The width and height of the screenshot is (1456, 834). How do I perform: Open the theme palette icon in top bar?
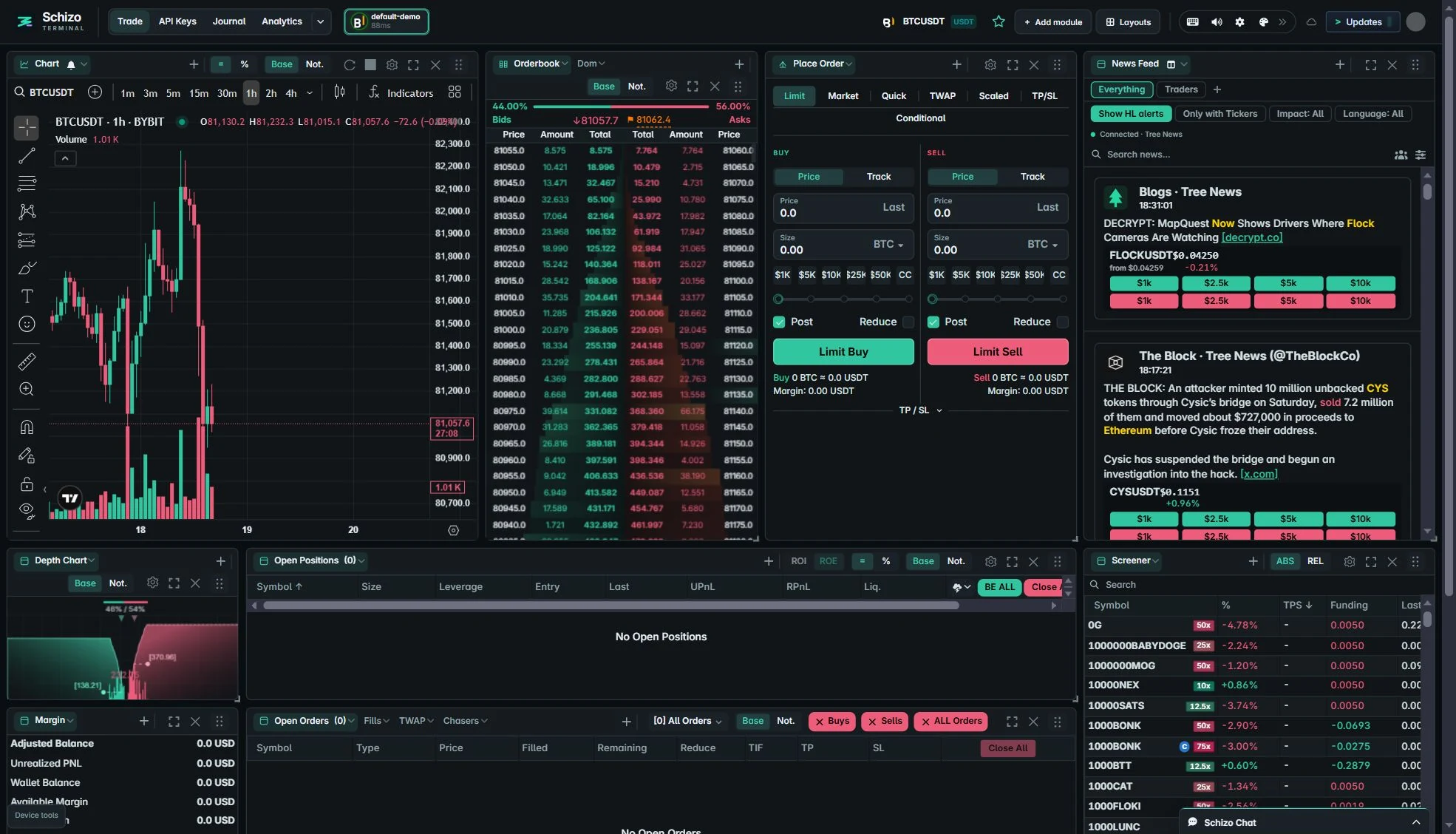click(x=1264, y=21)
